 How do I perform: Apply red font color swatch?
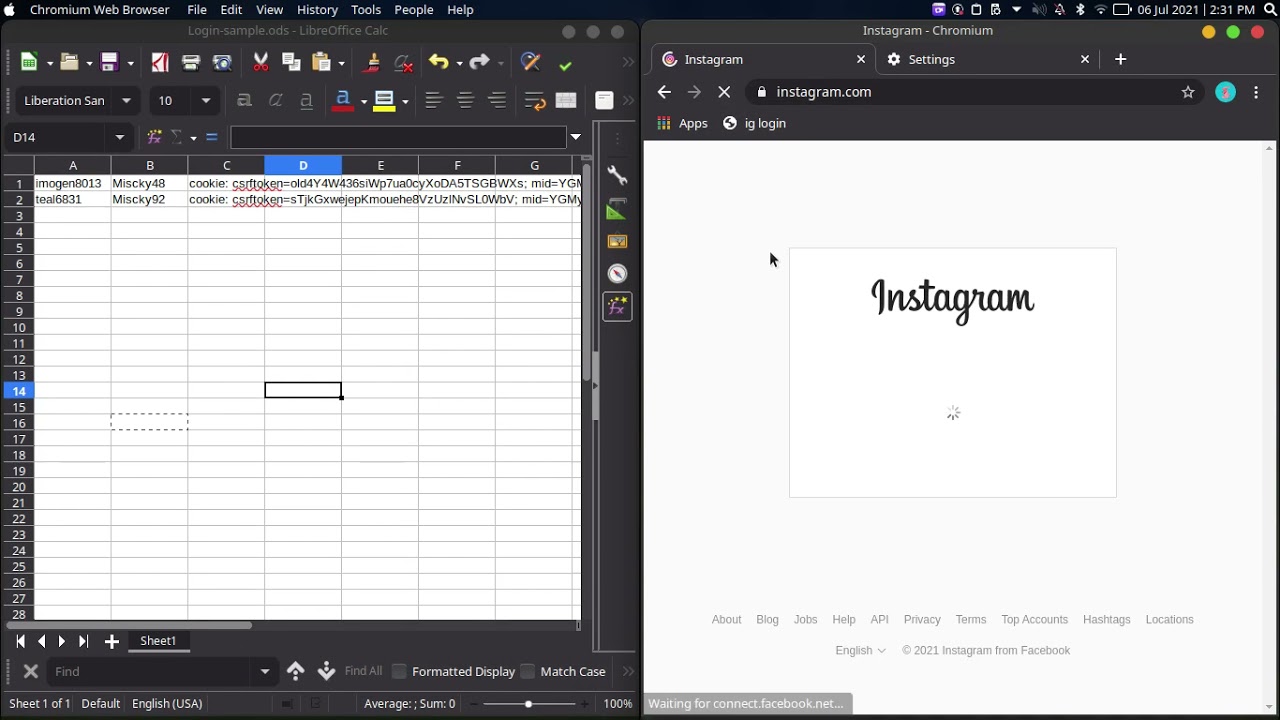coord(343,100)
